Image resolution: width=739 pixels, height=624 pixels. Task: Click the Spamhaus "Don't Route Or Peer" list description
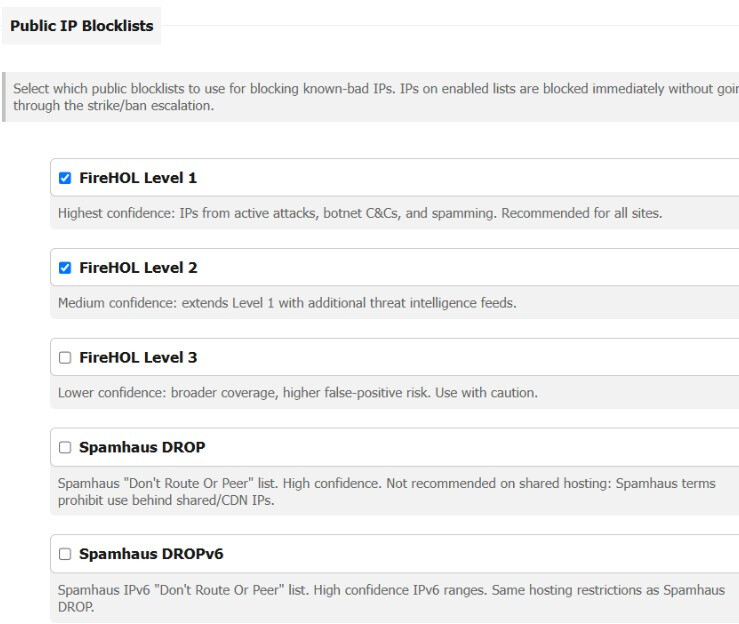pos(386,492)
